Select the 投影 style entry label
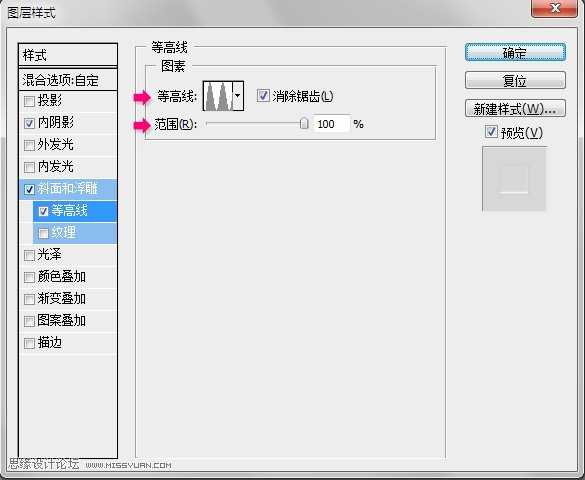Screen dimensions: 585x480 (50, 100)
